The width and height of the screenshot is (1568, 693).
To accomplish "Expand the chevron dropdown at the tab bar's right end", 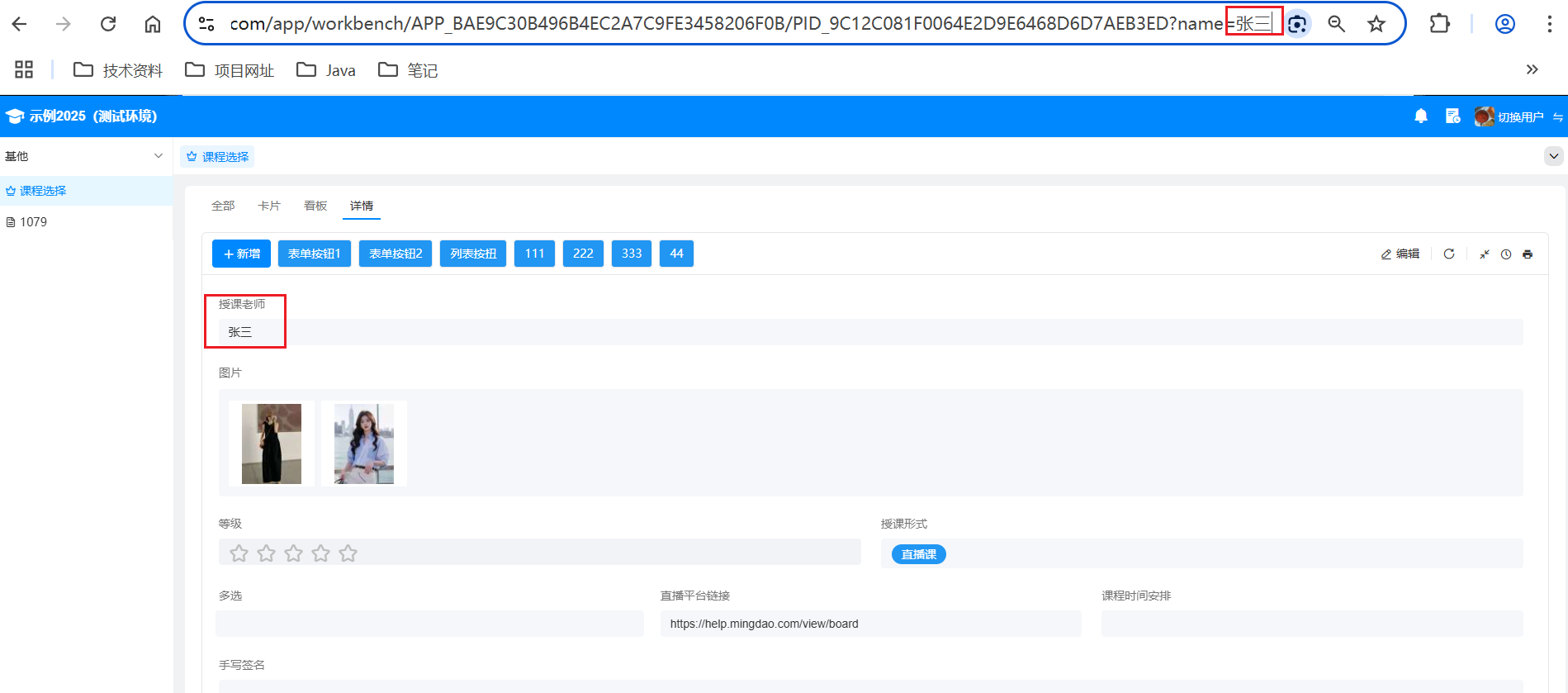I will (x=1553, y=156).
